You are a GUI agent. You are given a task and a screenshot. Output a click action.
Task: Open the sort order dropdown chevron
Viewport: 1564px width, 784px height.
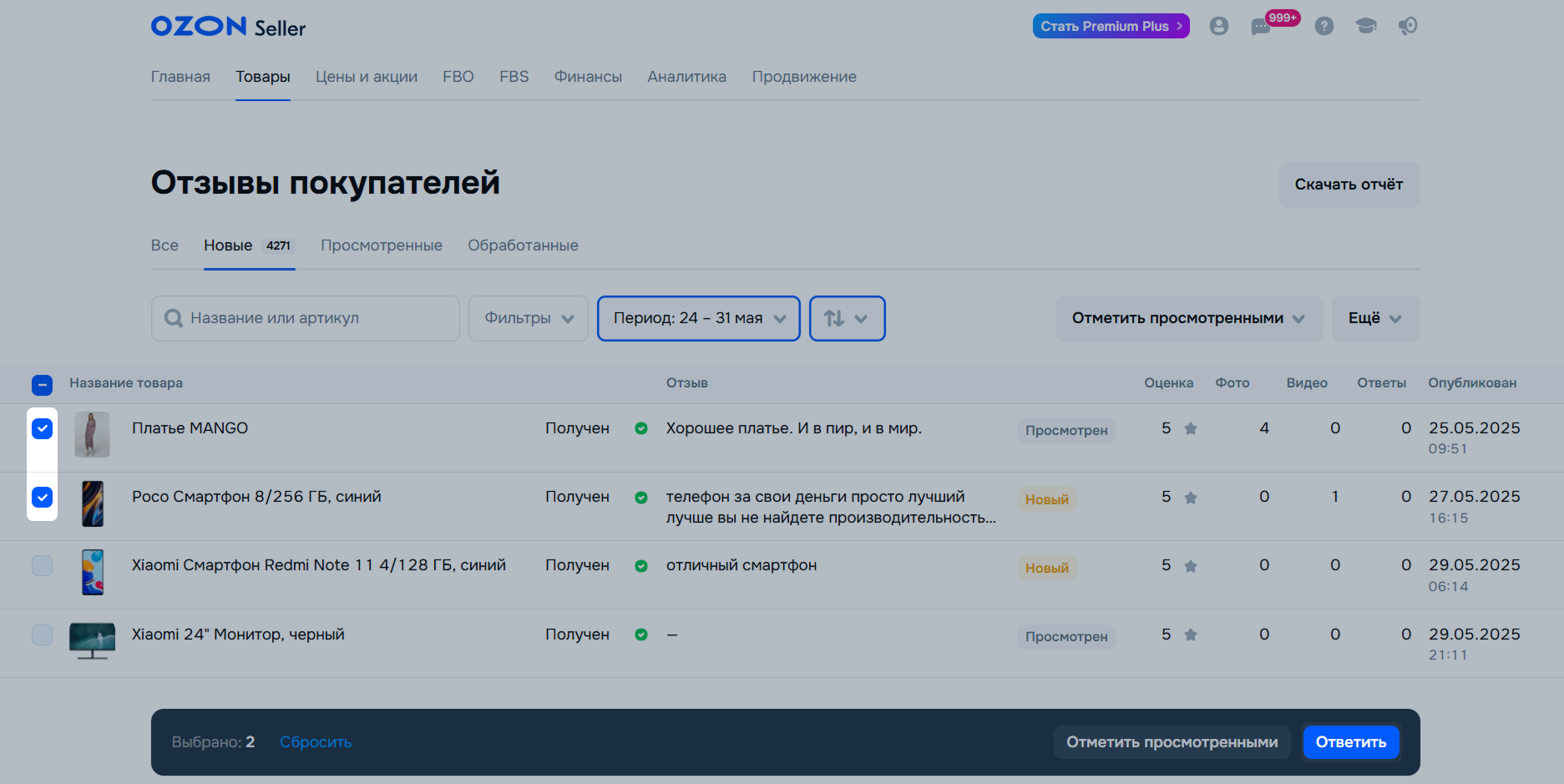point(861,319)
